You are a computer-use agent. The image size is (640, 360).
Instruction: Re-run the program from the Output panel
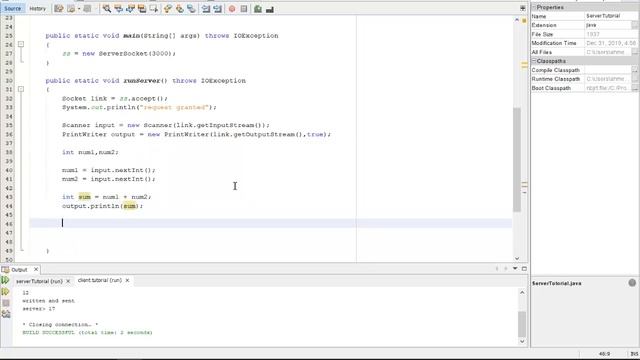5,280
